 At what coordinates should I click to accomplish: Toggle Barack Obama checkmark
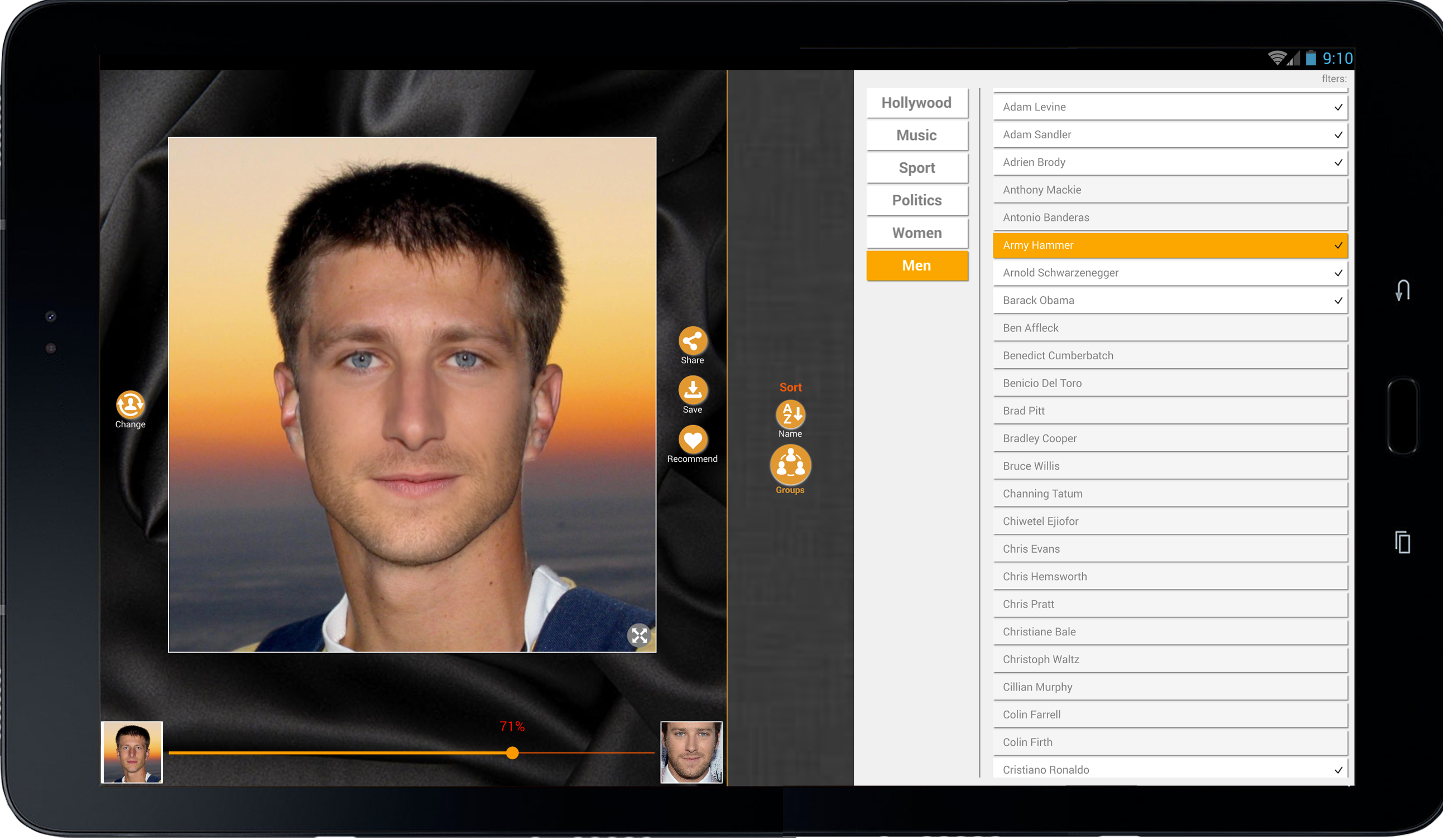(x=1338, y=300)
